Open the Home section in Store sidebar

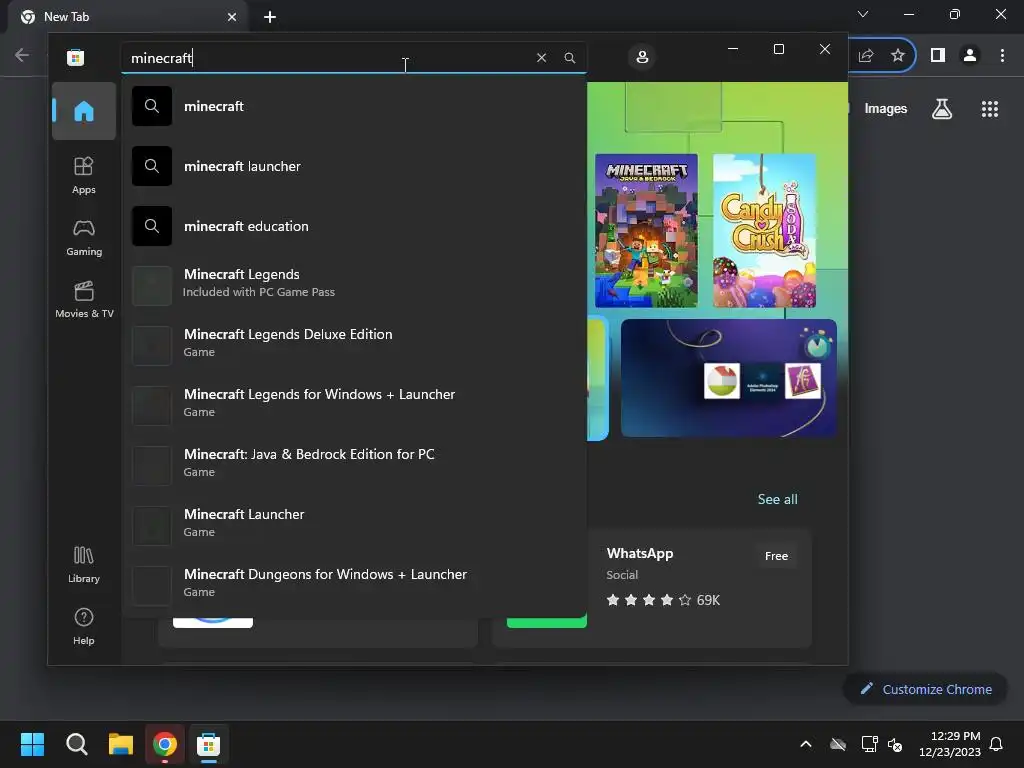click(84, 111)
